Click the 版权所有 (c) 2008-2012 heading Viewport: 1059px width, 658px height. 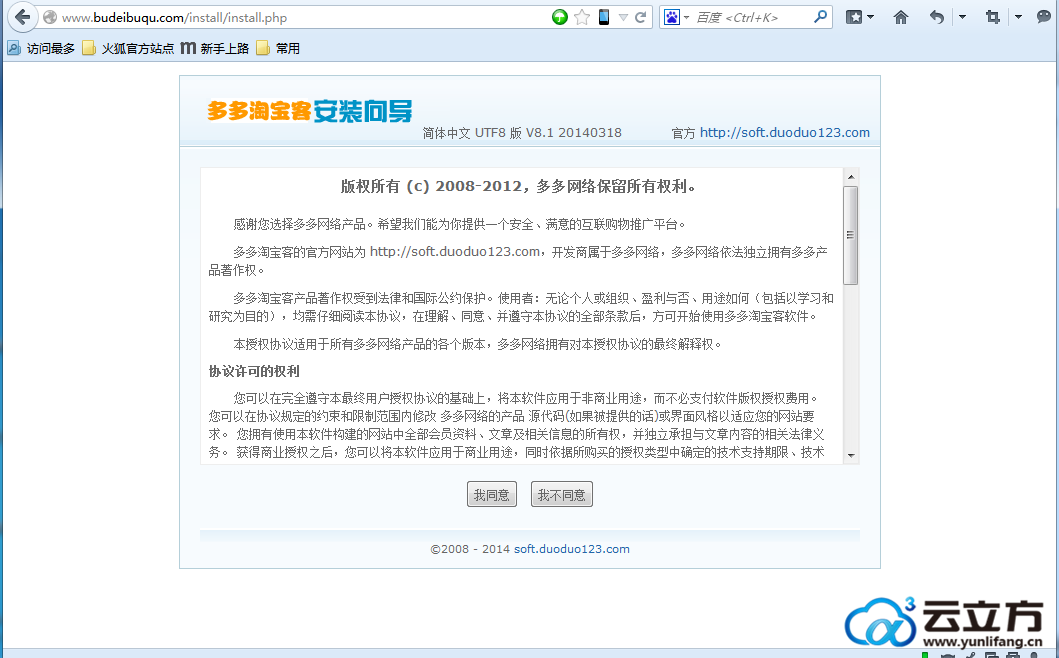tap(518, 186)
